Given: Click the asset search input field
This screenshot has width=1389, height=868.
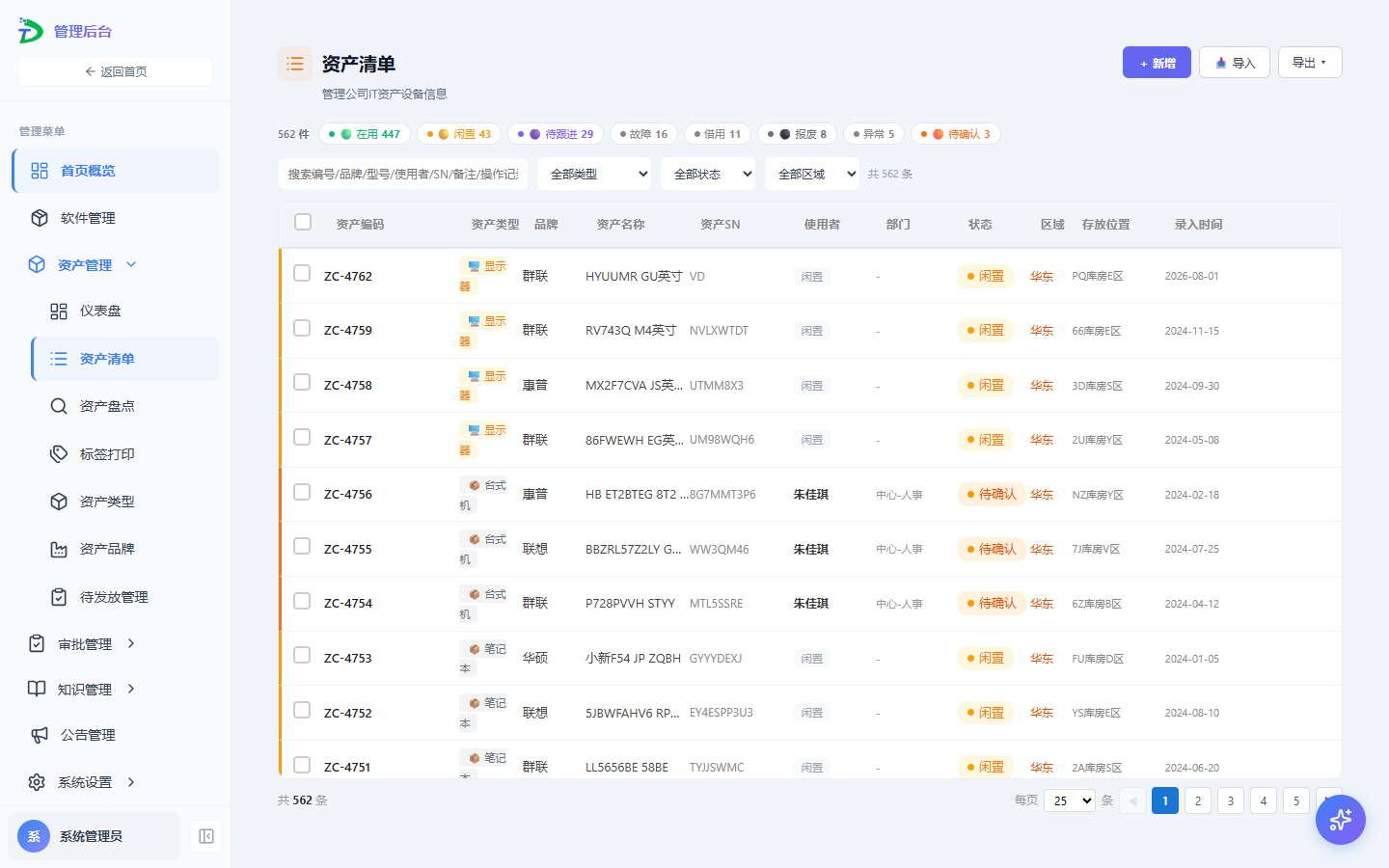Looking at the screenshot, I should [x=403, y=174].
